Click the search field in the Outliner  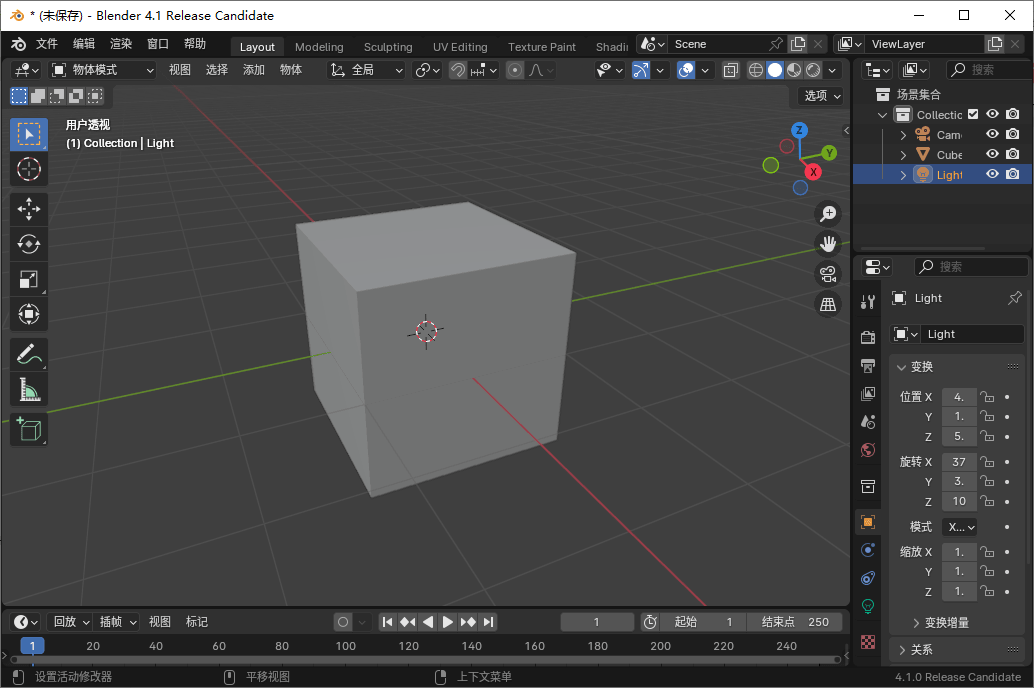[x=989, y=69]
